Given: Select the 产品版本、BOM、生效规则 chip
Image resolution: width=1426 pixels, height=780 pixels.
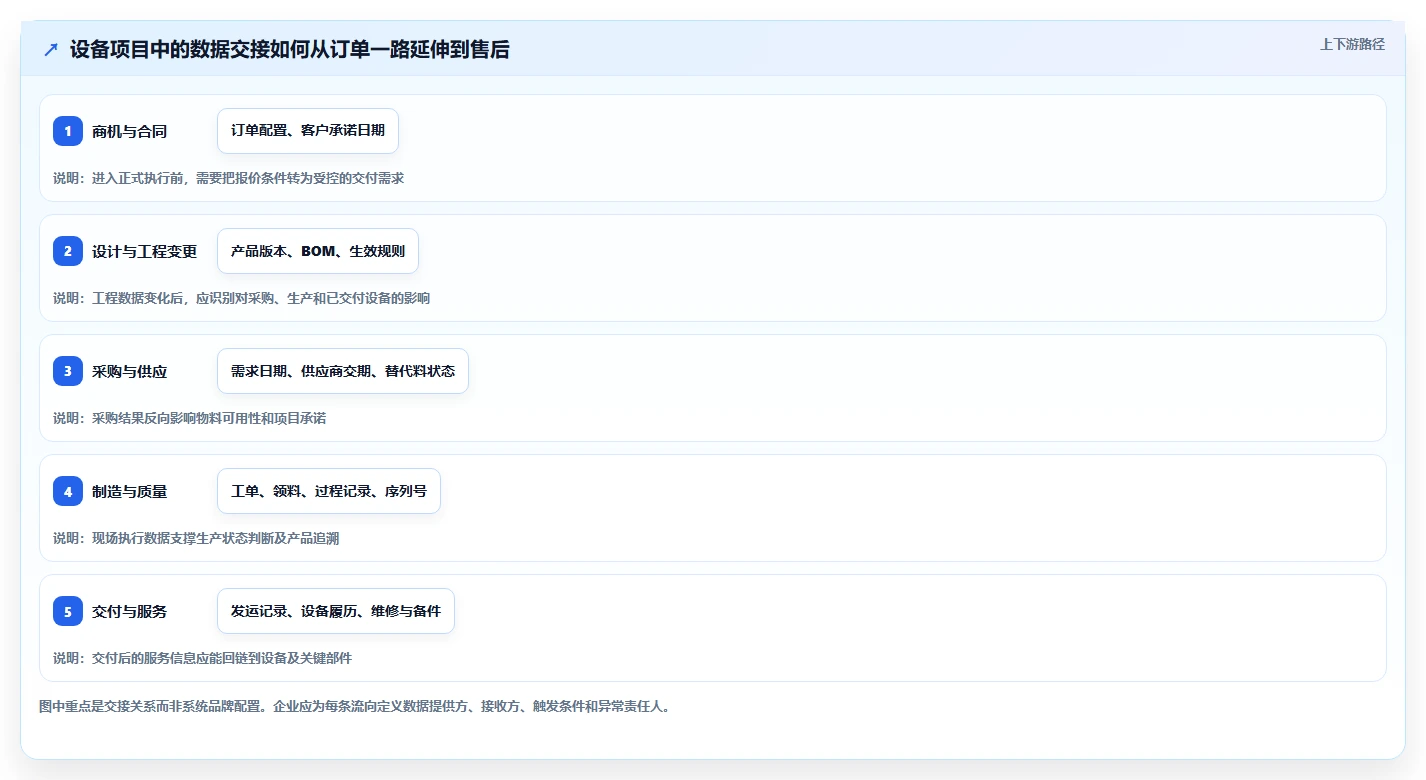Looking at the screenshot, I should pos(318,251).
